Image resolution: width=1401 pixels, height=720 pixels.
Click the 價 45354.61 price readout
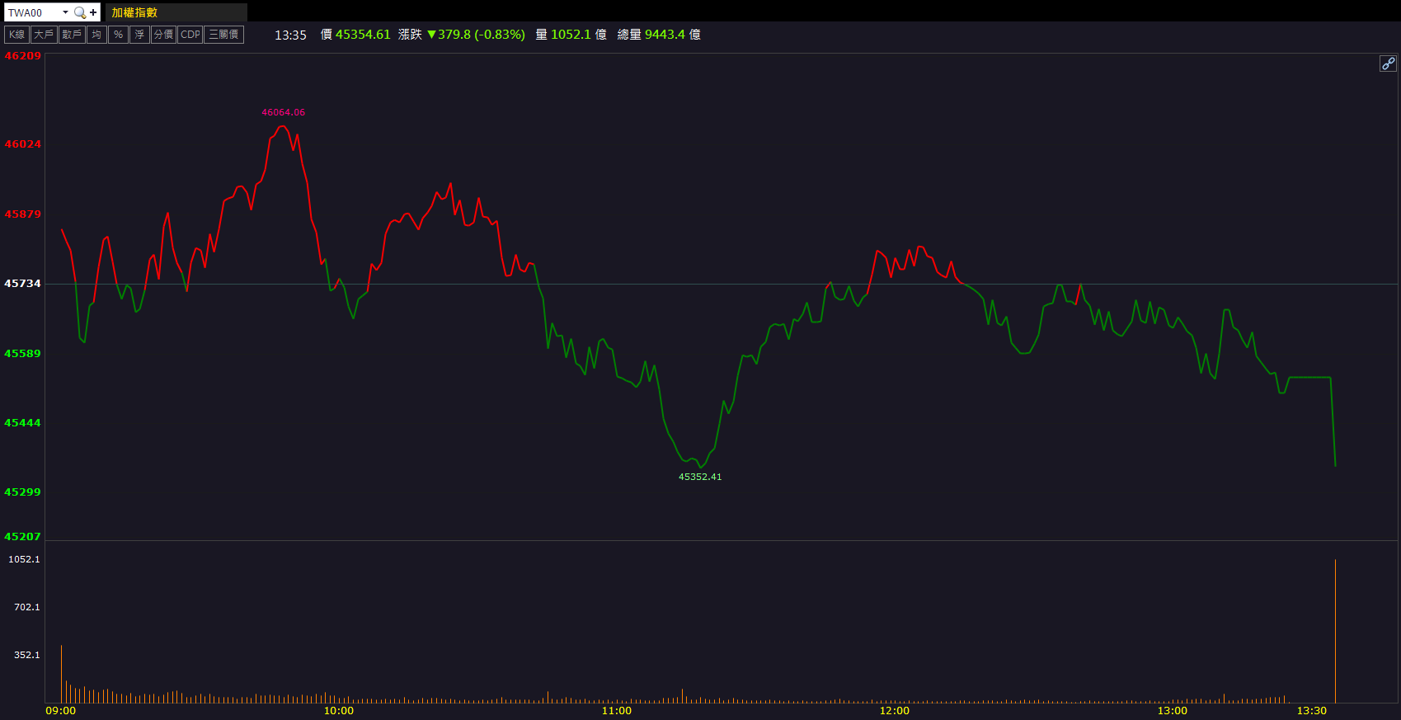coord(355,35)
